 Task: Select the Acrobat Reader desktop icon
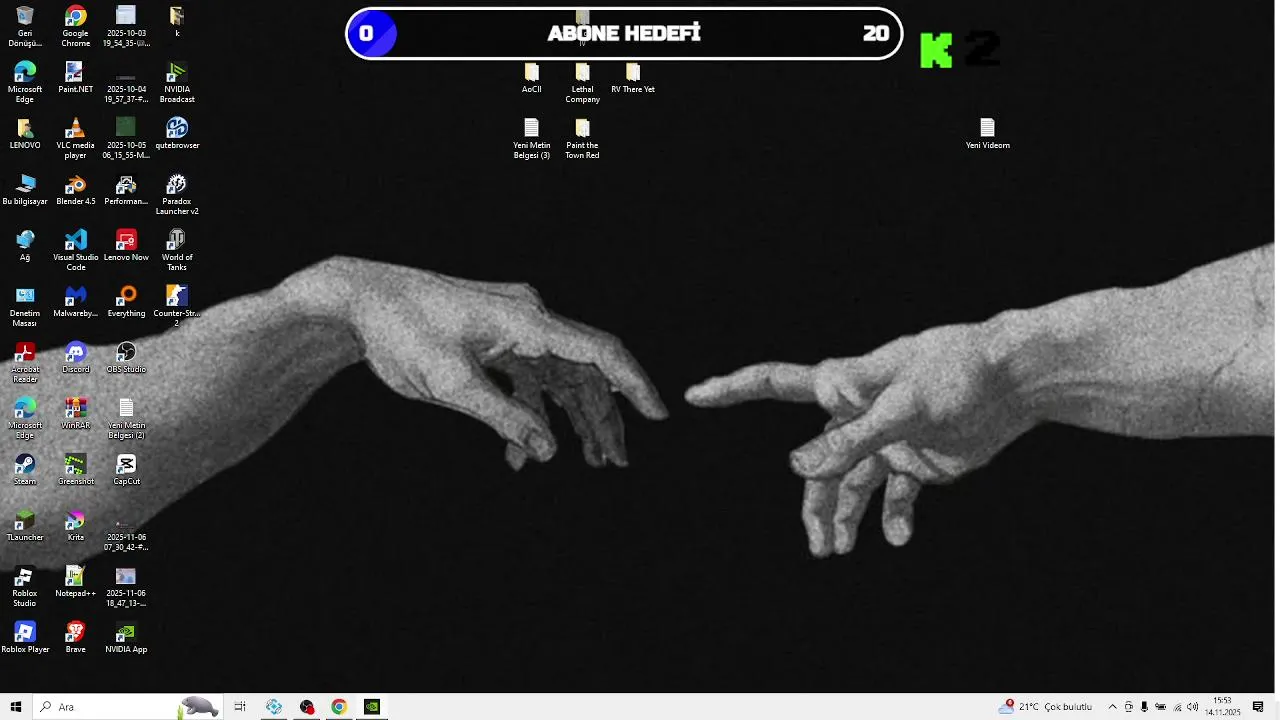(25, 363)
